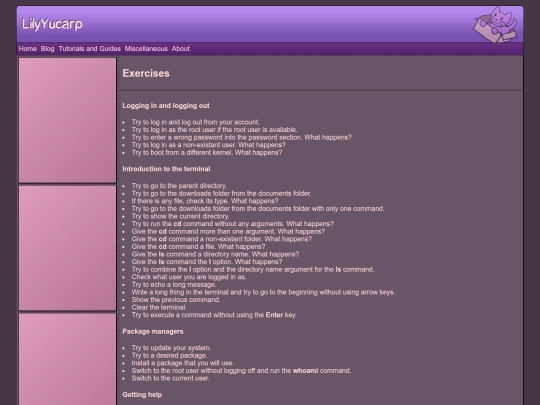Click 'Introduction to the terminal' heading

click(166, 169)
